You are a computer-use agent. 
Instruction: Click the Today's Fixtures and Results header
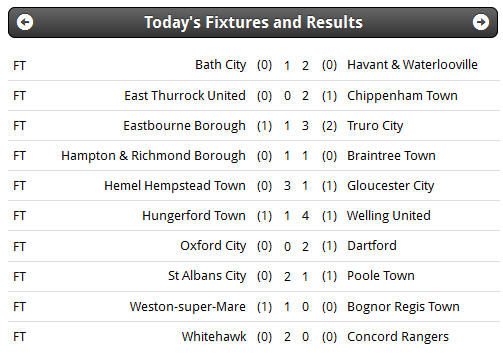click(253, 22)
